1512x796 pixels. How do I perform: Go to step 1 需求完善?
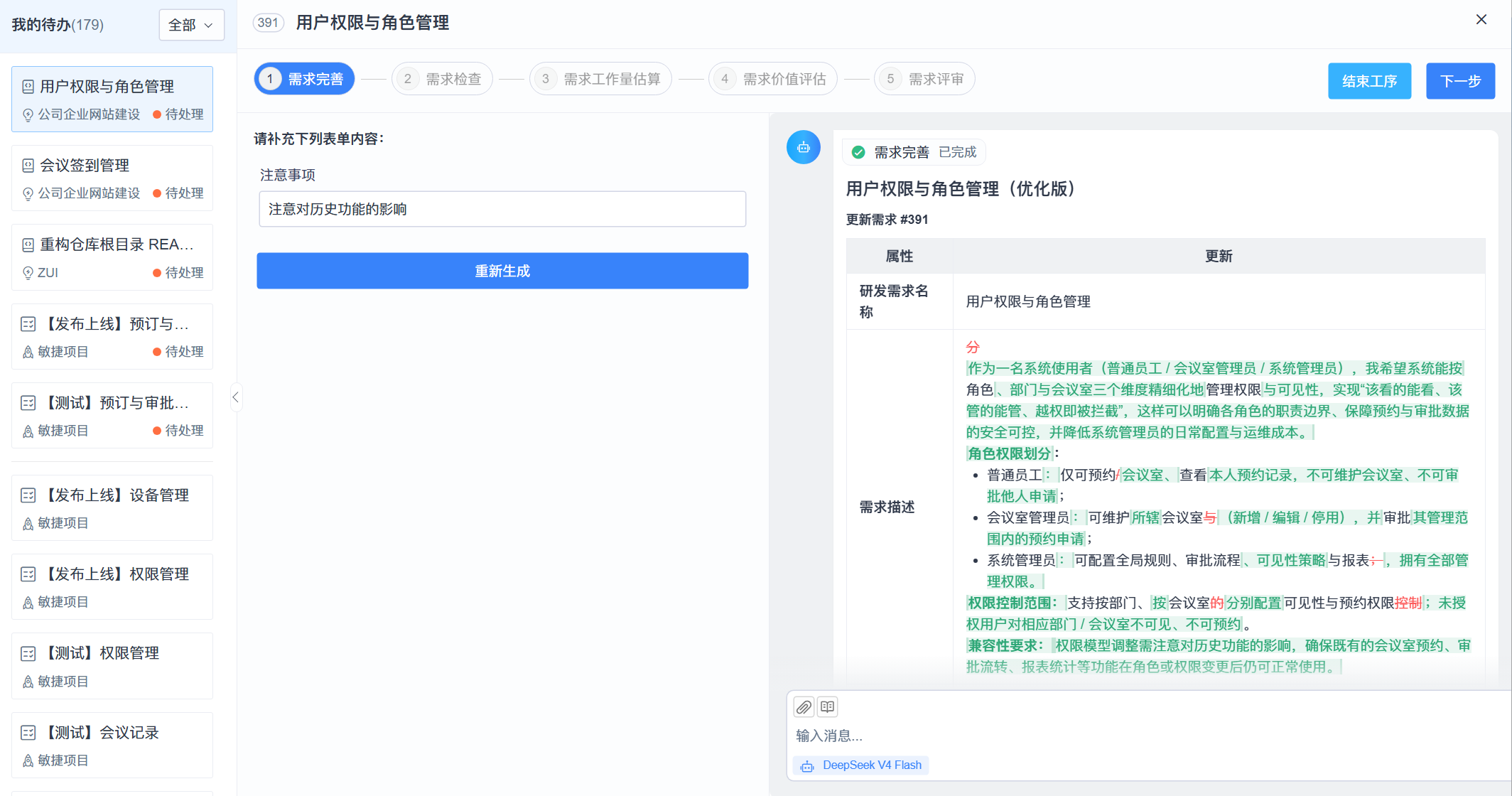coord(304,79)
